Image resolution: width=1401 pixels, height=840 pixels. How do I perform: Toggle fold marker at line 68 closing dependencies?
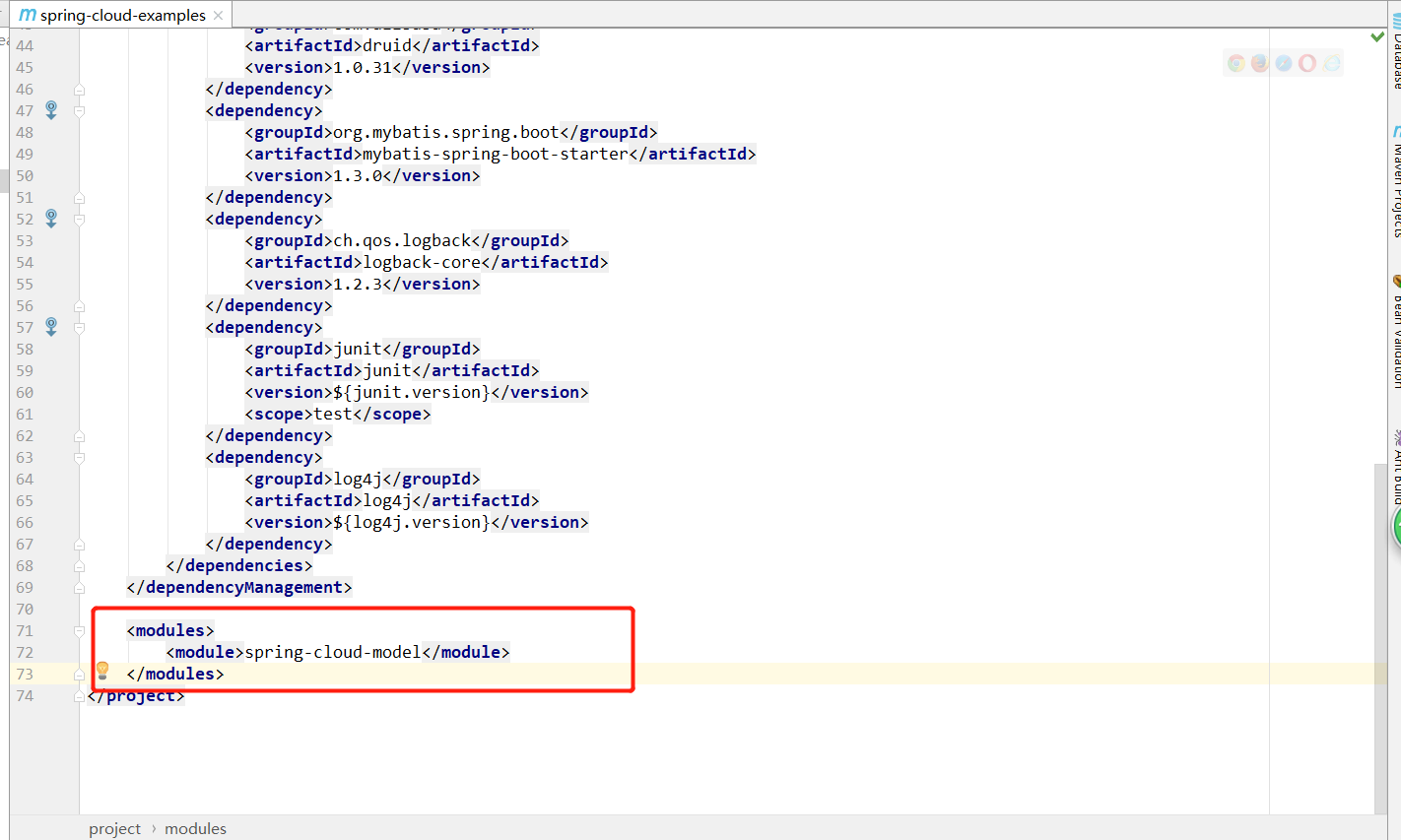pos(79,566)
